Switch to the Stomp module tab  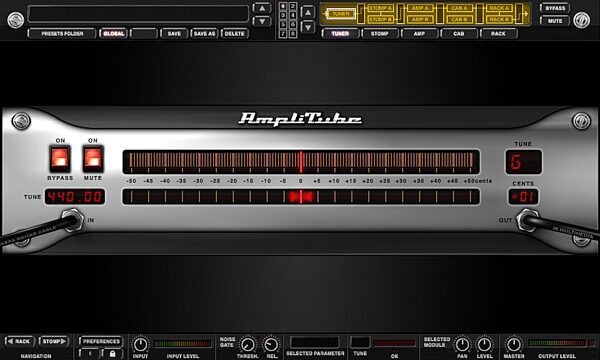[380, 34]
